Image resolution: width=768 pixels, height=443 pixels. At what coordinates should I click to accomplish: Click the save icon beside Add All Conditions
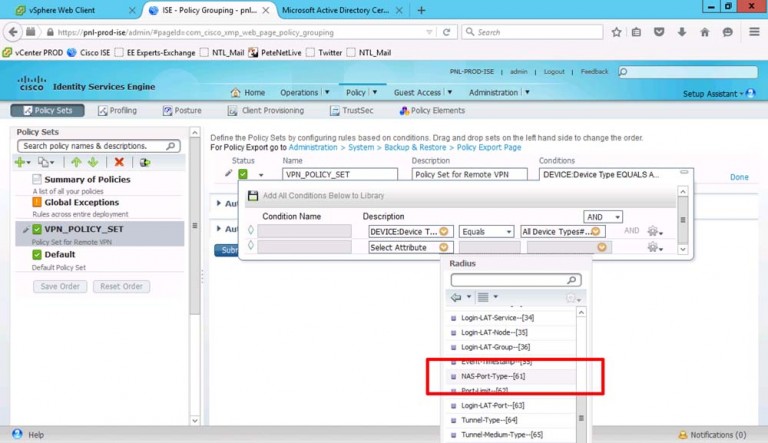(x=253, y=196)
